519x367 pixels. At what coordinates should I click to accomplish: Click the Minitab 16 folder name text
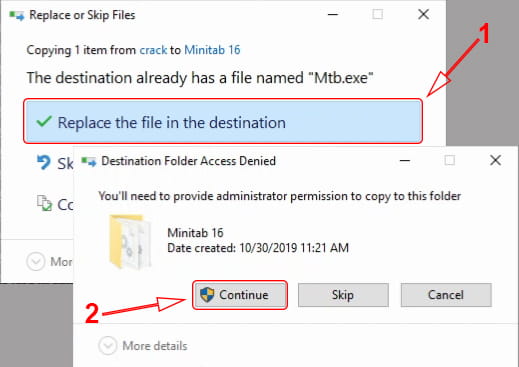pyautogui.click(x=195, y=233)
